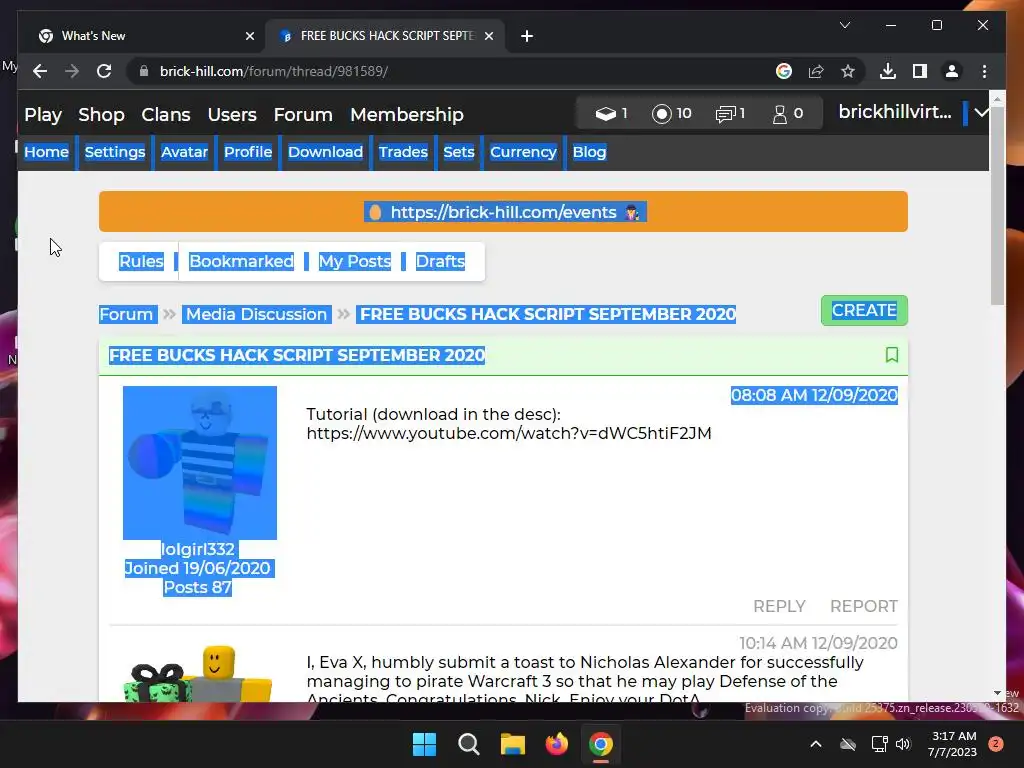Open the Shop menu
This screenshot has height=768, width=1024.
click(101, 114)
